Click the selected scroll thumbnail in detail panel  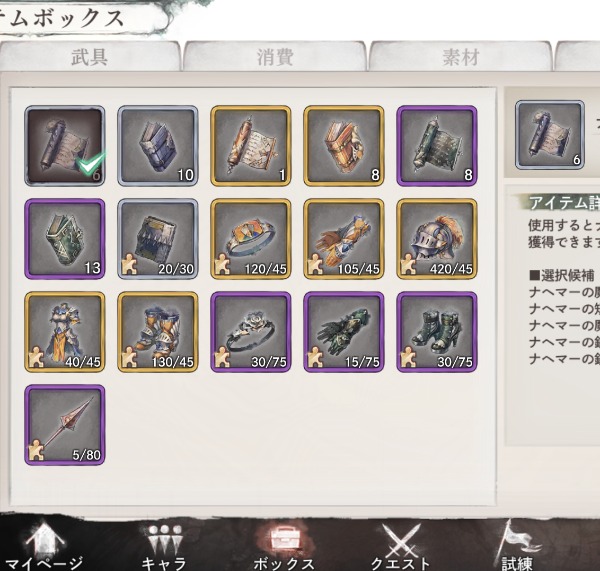(549, 135)
